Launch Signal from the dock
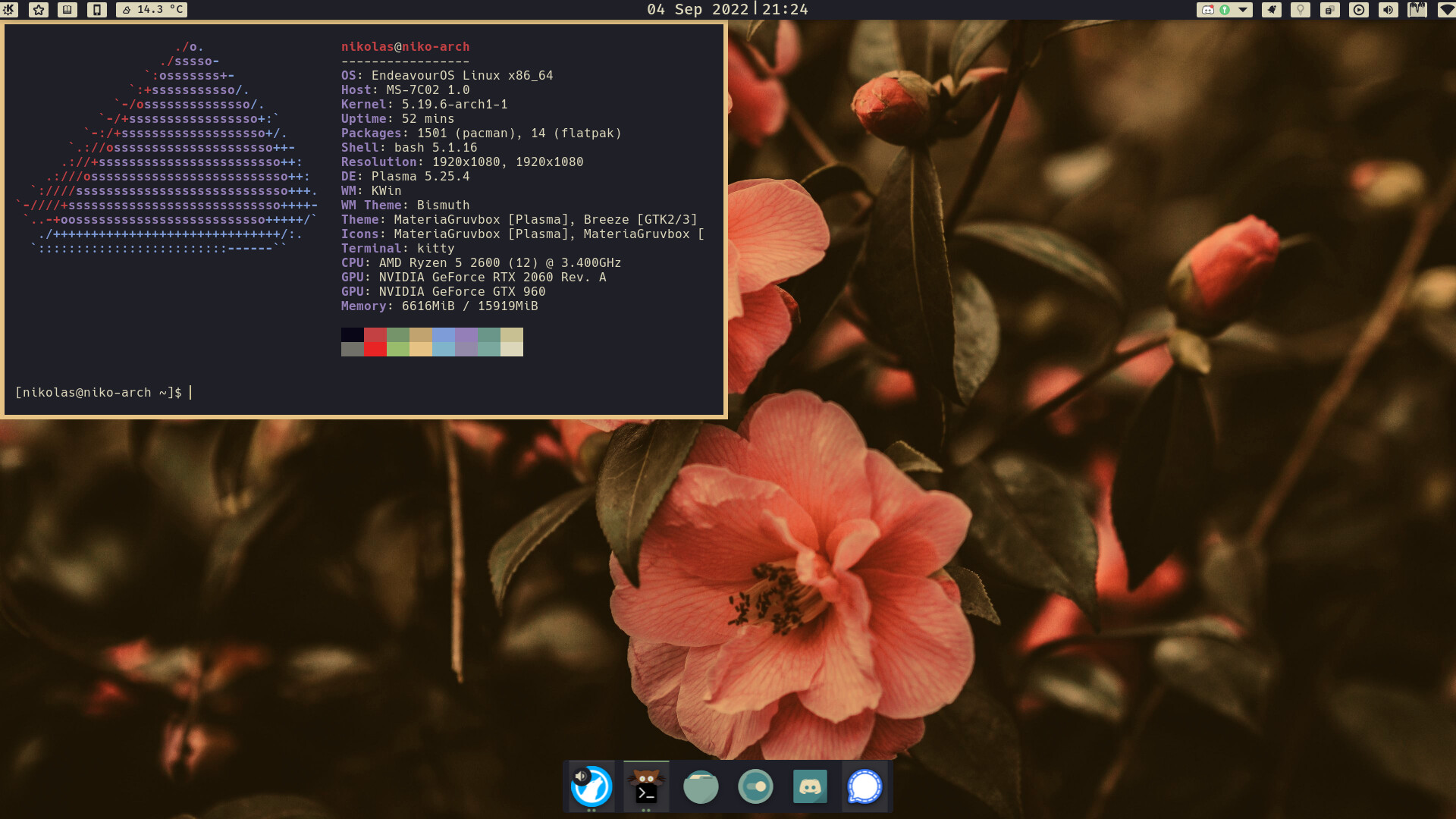Screen dimensions: 1456x819 coord(864,786)
